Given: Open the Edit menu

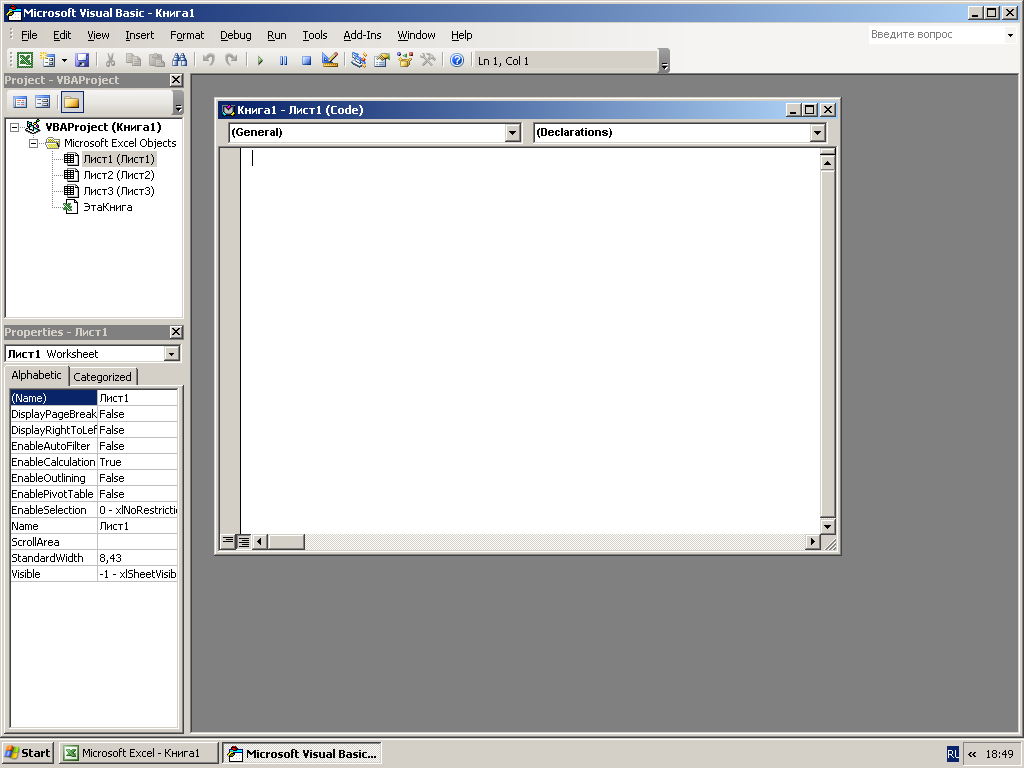Looking at the screenshot, I should click(62, 35).
